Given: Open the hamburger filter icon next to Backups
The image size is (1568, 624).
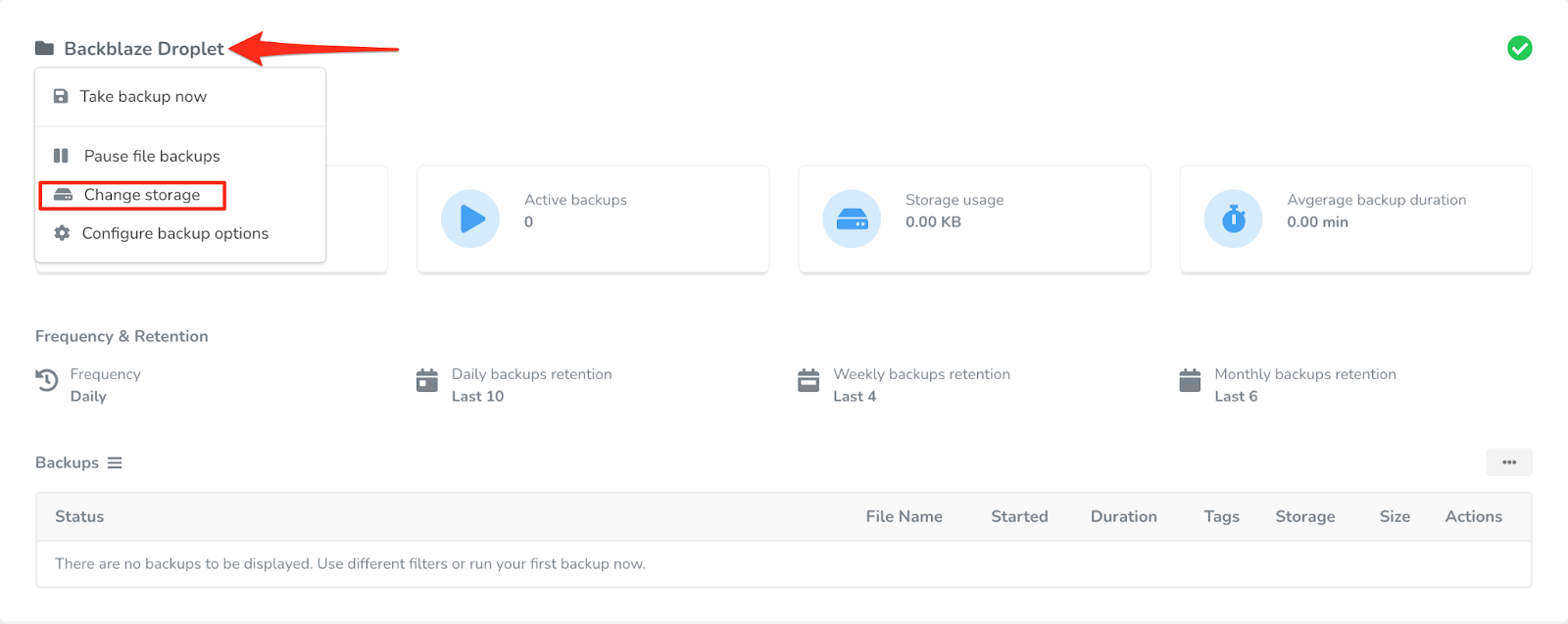Looking at the screenshot, I should (x=115, y=462).
